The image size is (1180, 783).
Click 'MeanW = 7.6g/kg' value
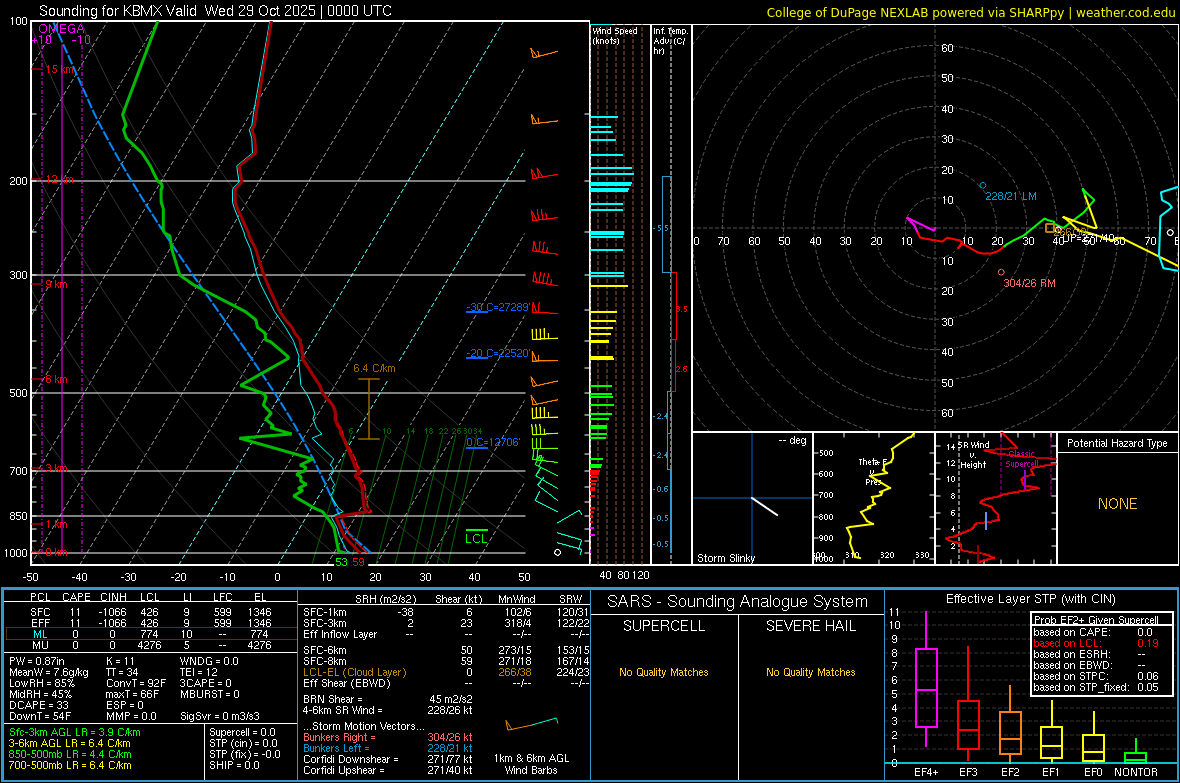48,672
